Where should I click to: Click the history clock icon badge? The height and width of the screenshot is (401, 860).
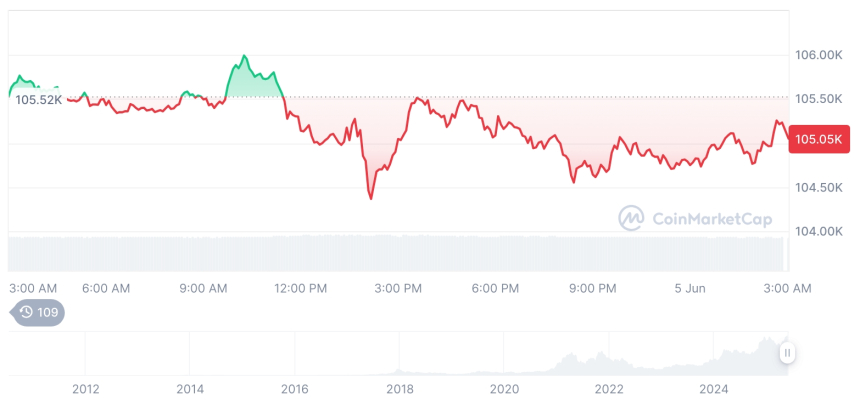tap(27, 313)
